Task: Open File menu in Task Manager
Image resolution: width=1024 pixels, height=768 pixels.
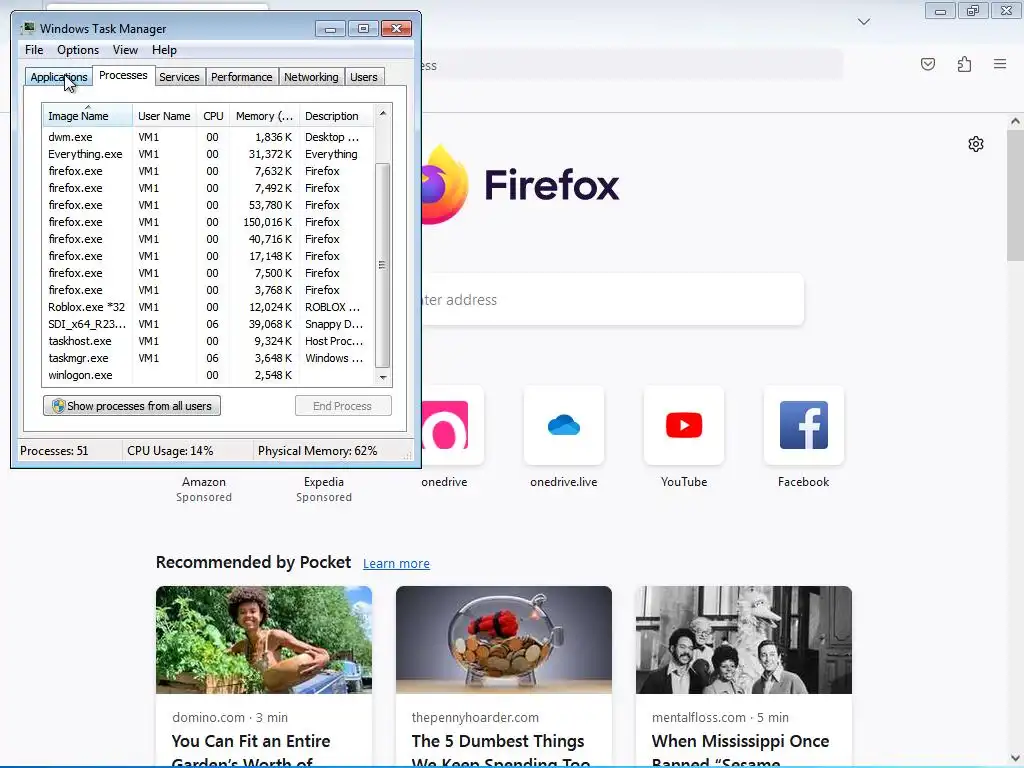Action: pyautogui.click(x=34, y=50)
